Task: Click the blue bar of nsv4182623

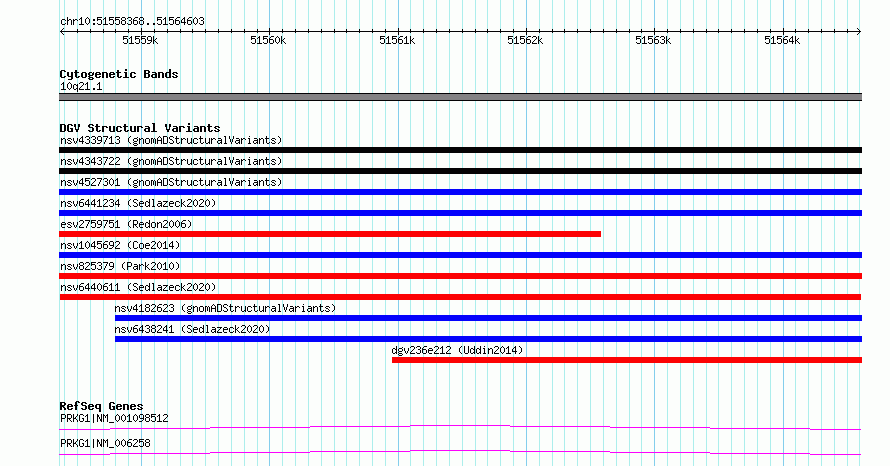Action: 488,318
